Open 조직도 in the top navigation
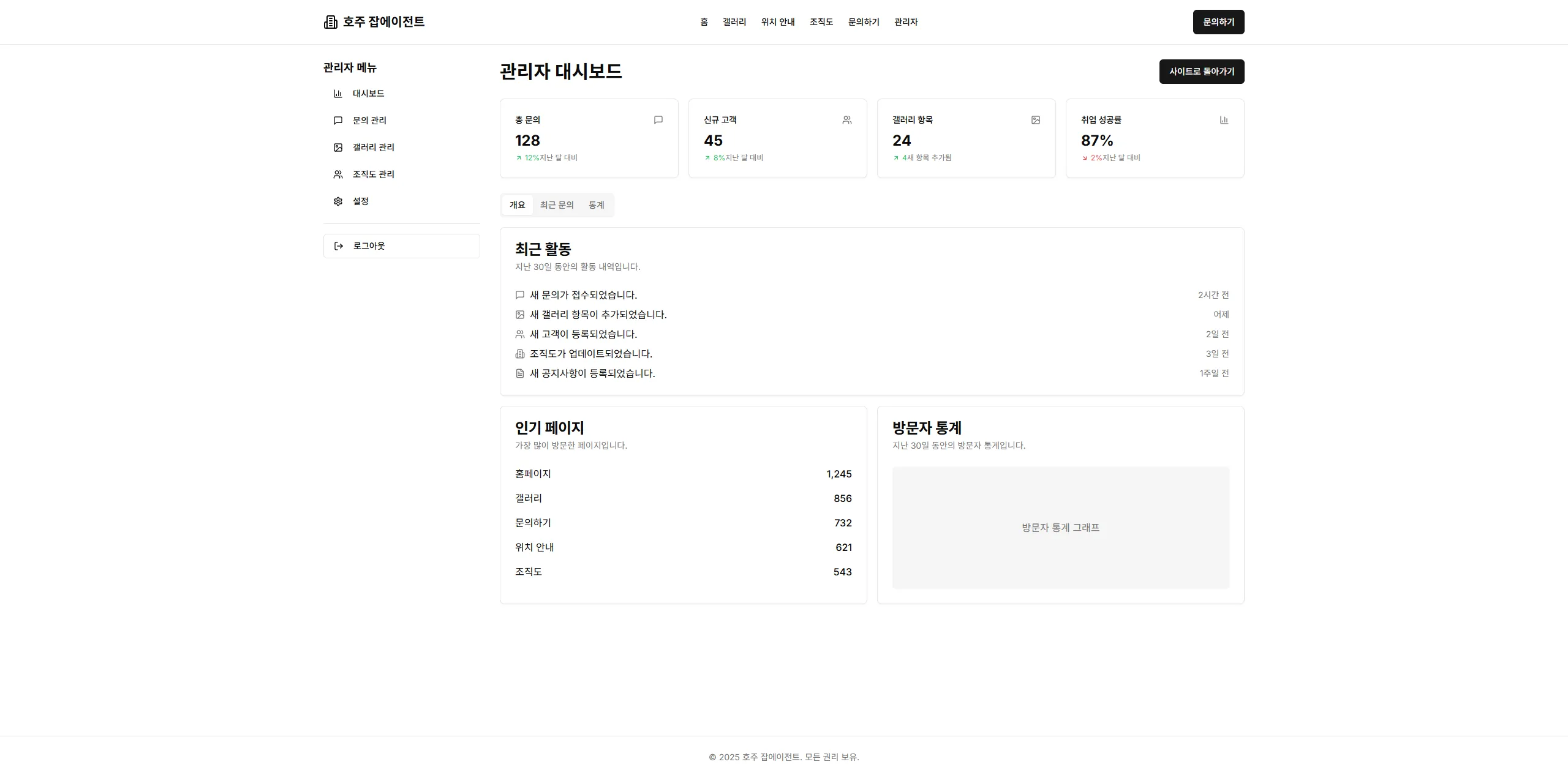Screen dimensions: 1568x778 (821, 22)
